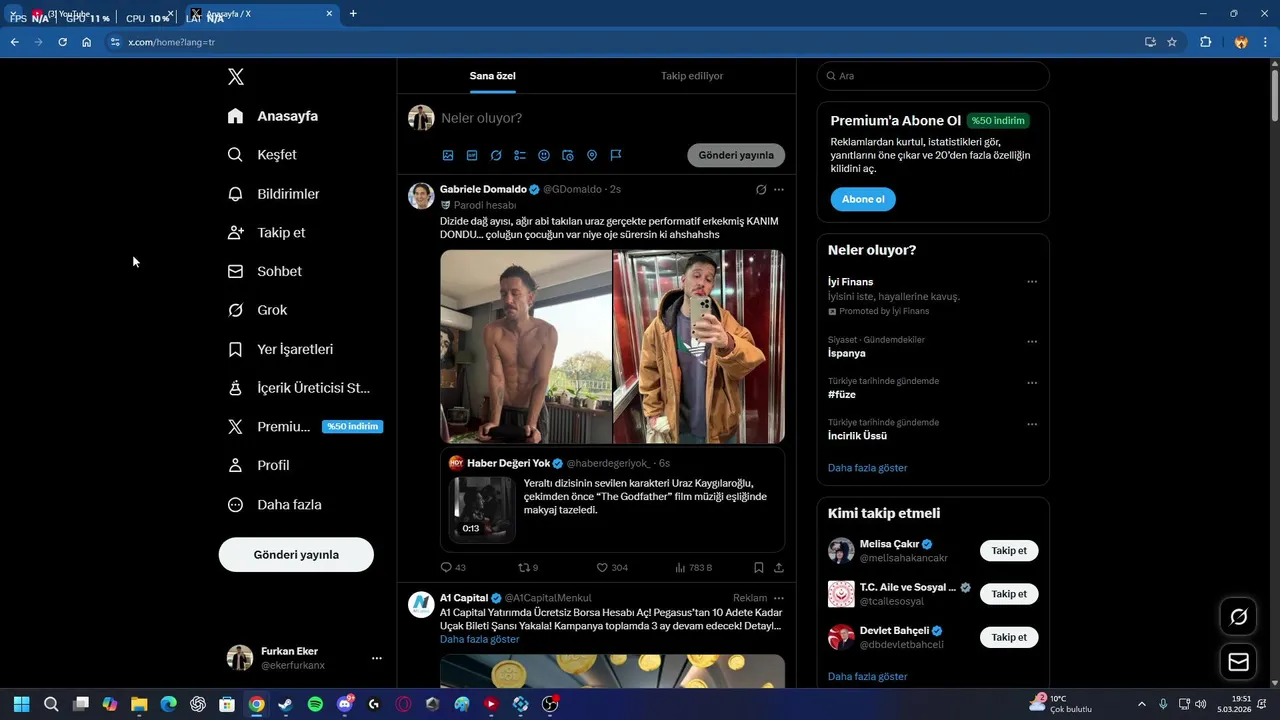1280x720 pixels.
Task: Open Anasayfa home in sidebar
Action: (273, 116)
